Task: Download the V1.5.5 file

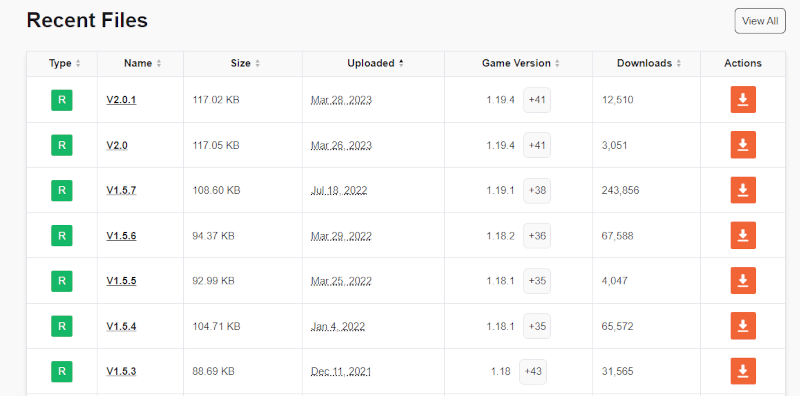Action: tap(743, 281)
